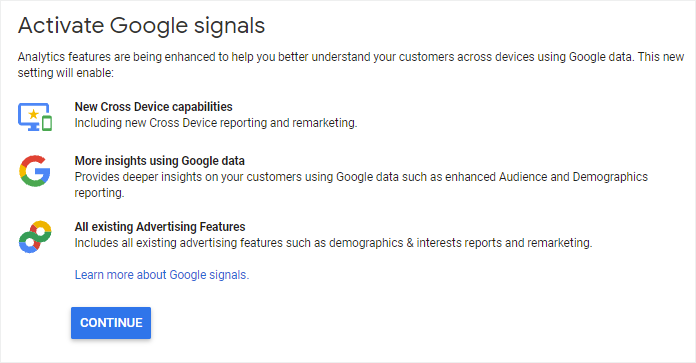
Task: Click trailing word reporting under insights description
Action: coord(99,193)
